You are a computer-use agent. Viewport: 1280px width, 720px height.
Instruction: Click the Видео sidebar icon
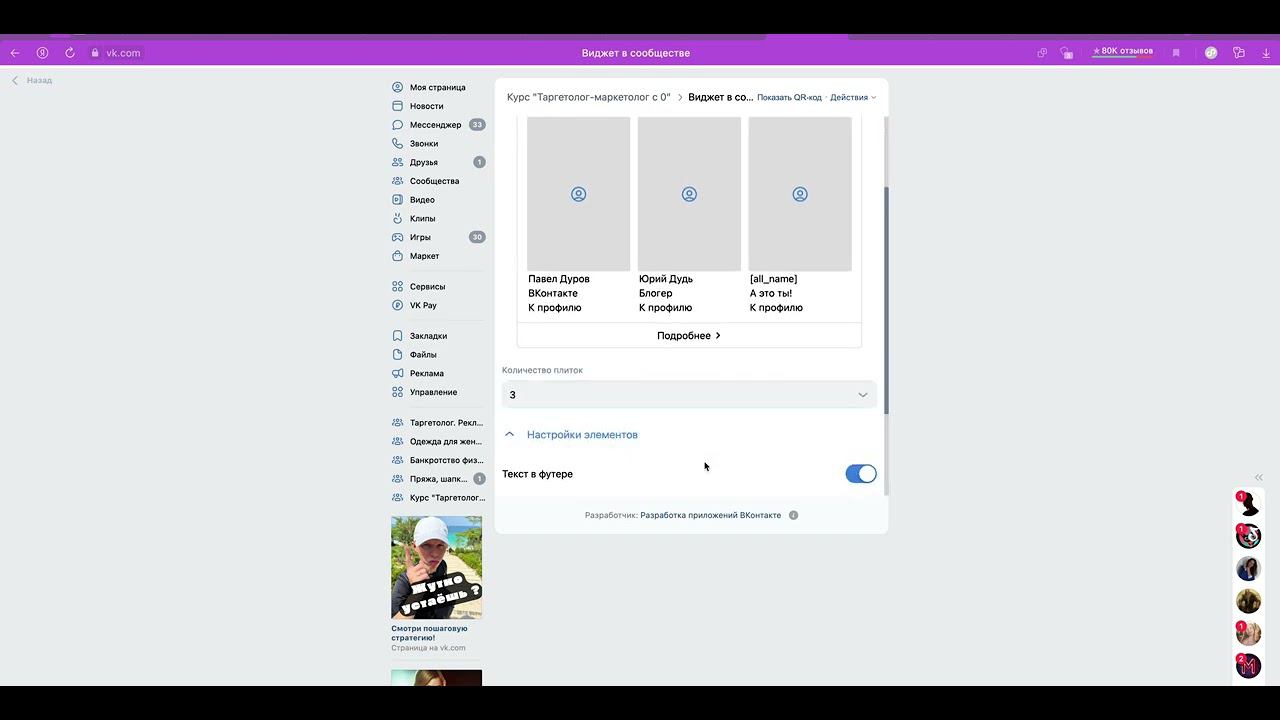(398, 200)
